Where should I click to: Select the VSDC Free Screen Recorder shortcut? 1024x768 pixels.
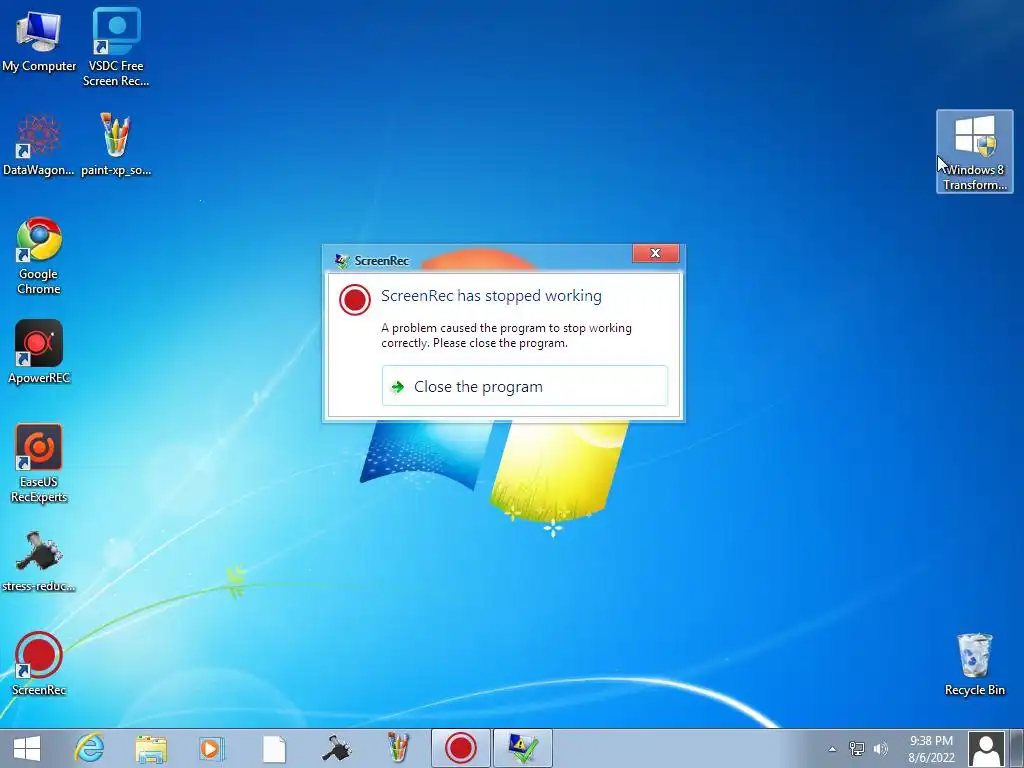click(x=116, y=47)
